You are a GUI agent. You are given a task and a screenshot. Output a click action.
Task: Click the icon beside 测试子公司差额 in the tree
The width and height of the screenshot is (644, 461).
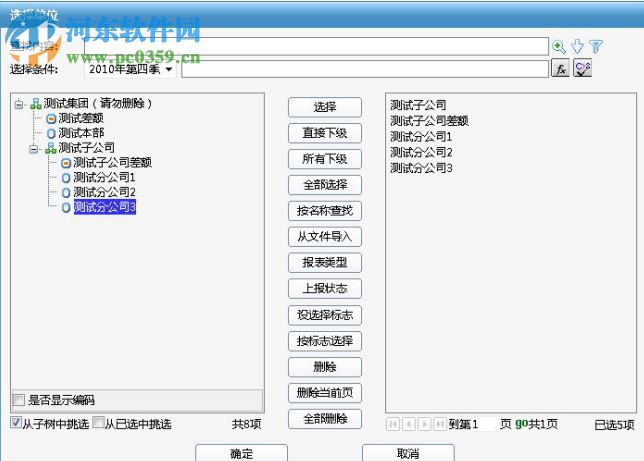coord(66,163)
